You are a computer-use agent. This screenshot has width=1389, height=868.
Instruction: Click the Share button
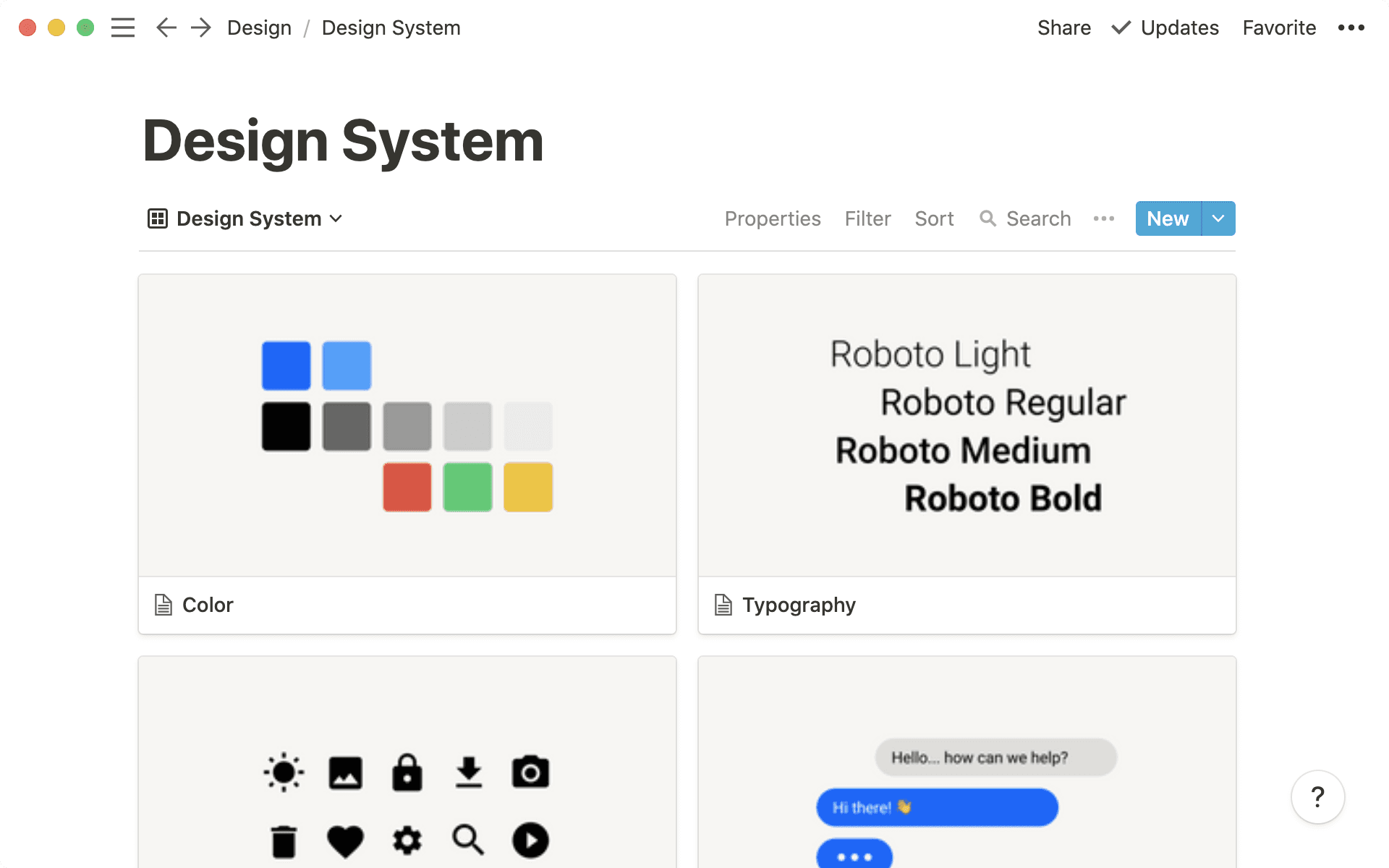(1064, 27)
